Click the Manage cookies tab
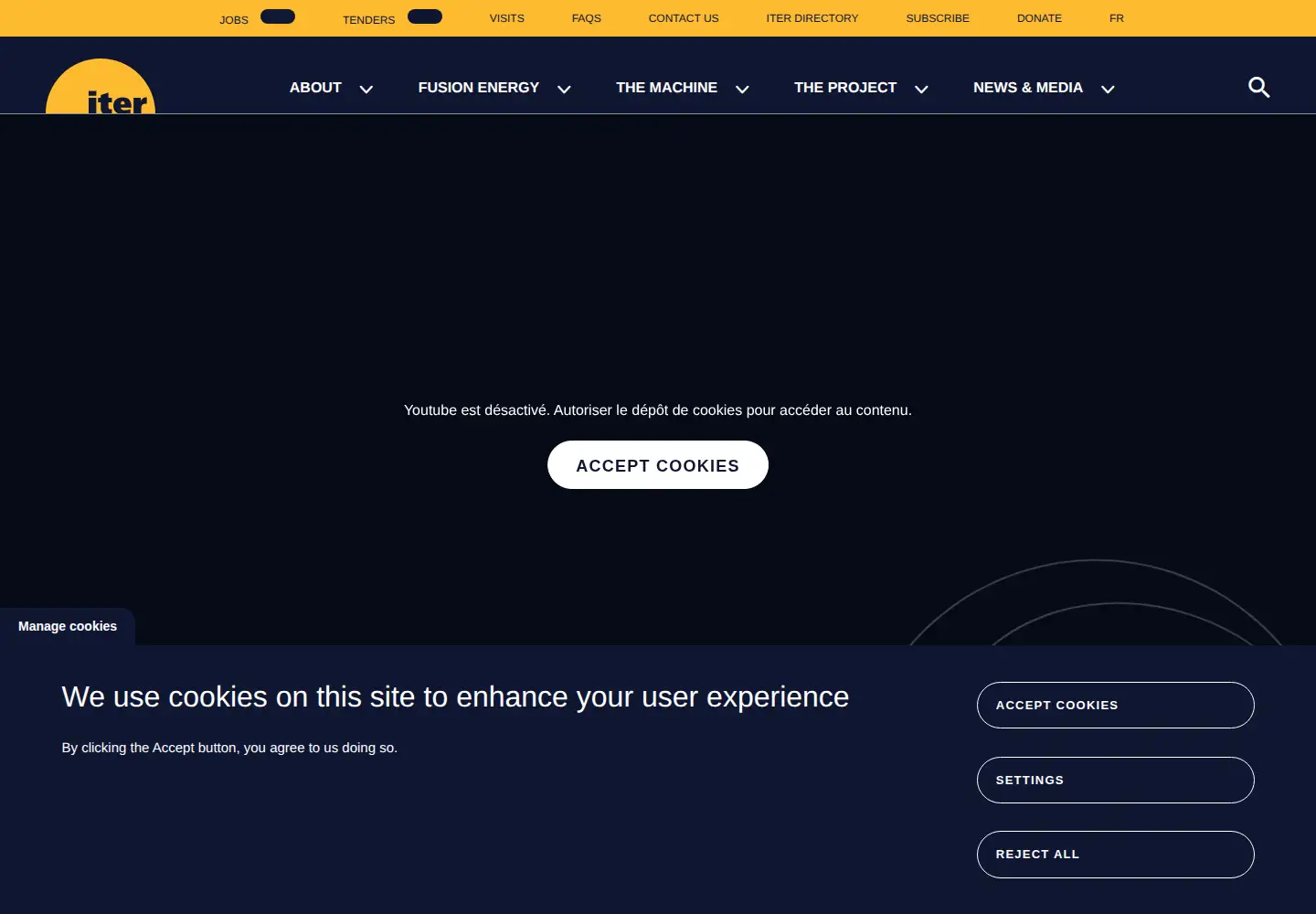Image resolution: width=1316 pixels, height=914 pixels. pos(68,627)
